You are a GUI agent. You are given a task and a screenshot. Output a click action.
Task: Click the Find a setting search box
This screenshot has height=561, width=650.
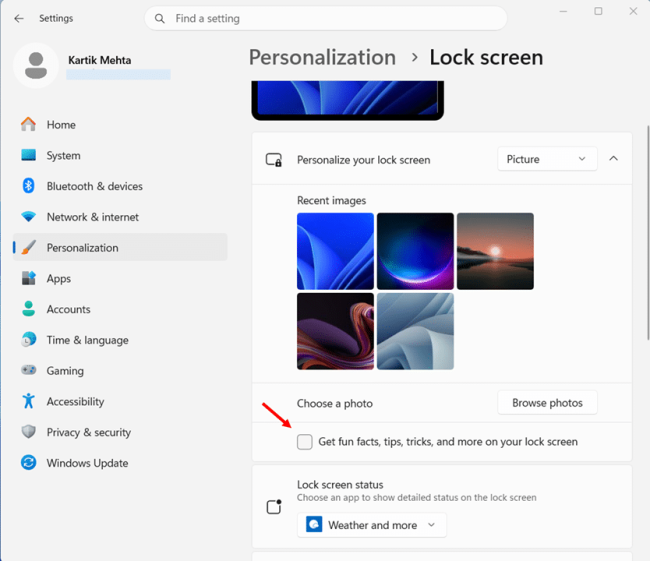(325, 18)
